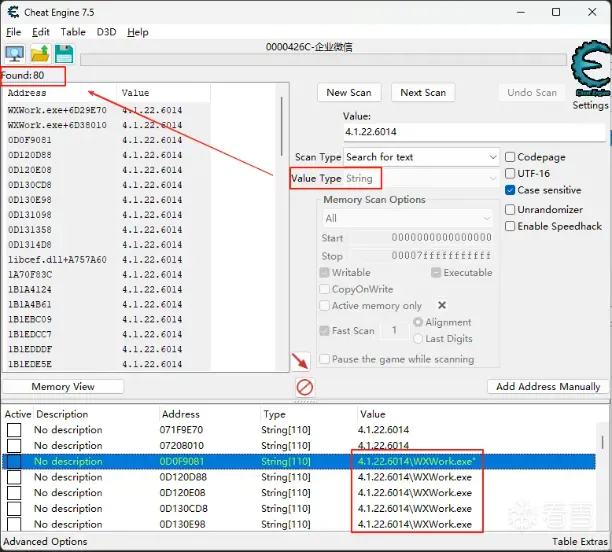Click the Fast Scan alignment value field
The image size is (612, 552).
[395, 330]
